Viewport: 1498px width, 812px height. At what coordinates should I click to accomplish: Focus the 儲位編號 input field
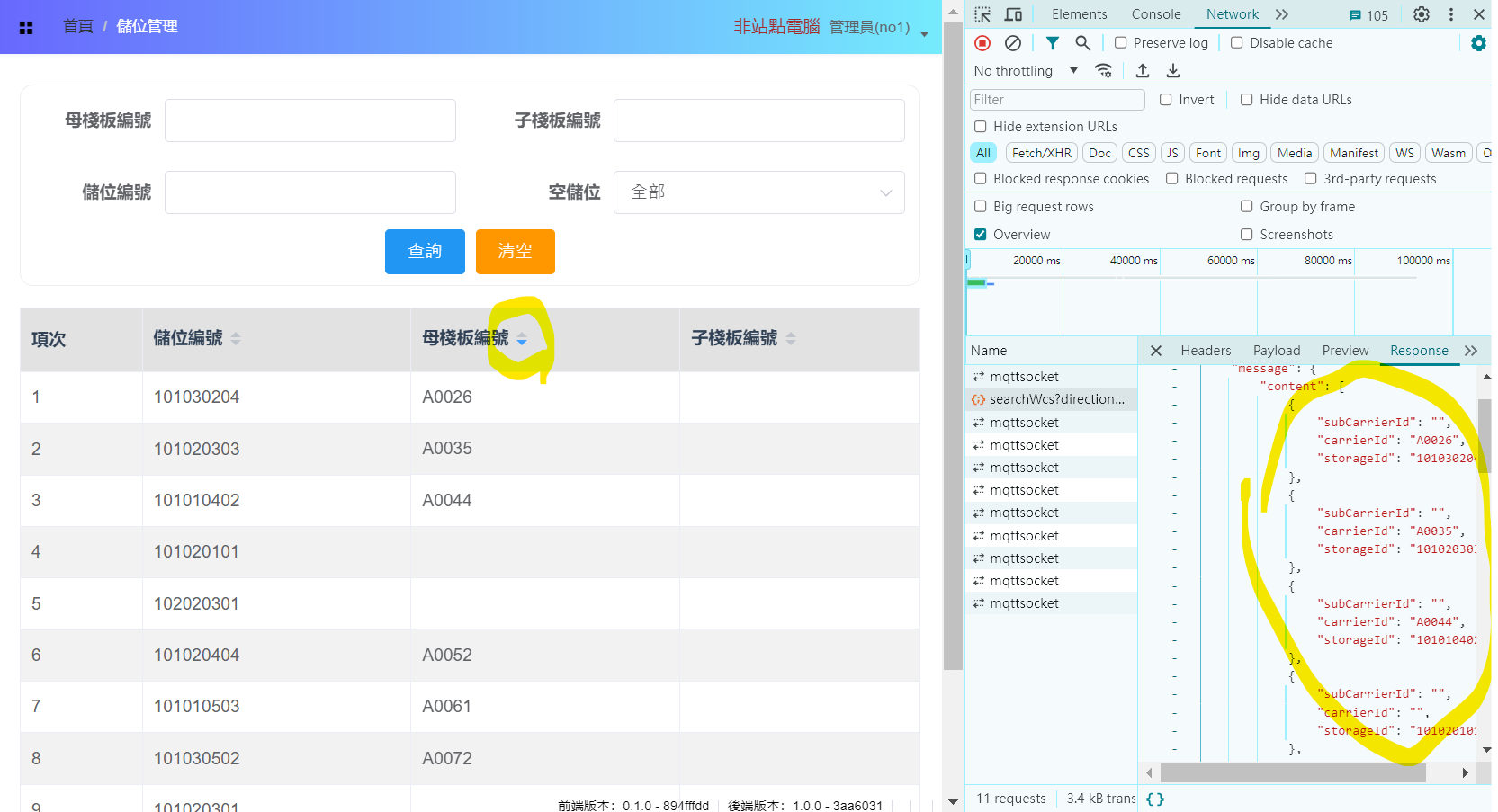pos(310,192)
